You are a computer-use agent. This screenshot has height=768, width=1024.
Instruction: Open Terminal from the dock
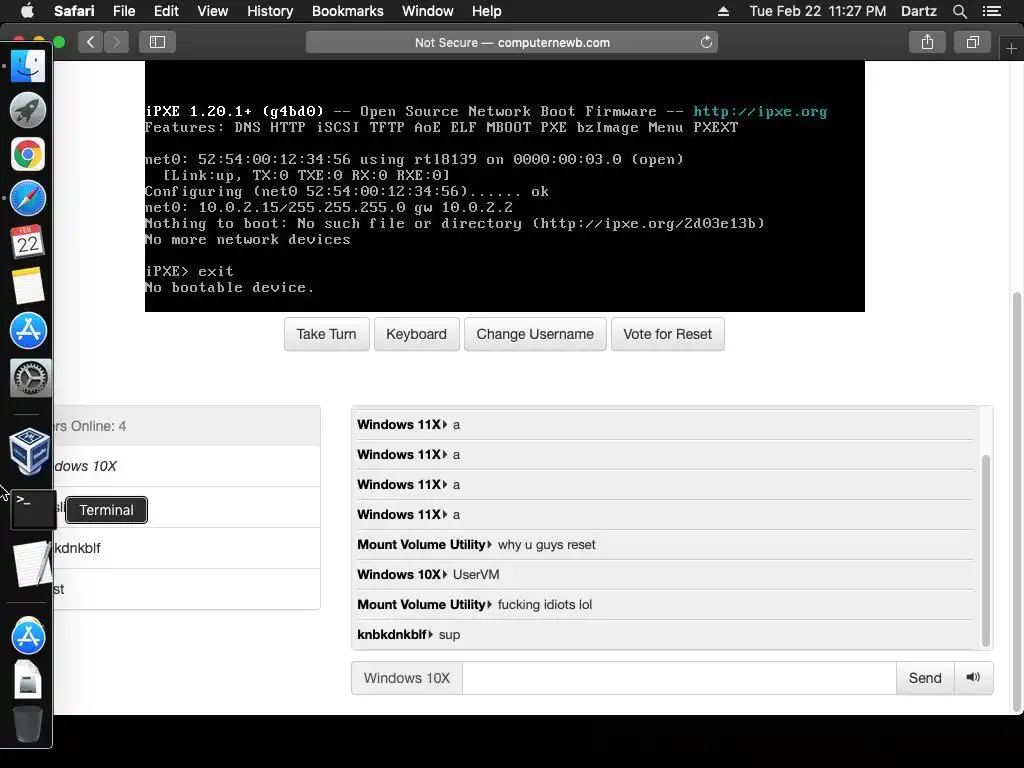click(33, 509)
